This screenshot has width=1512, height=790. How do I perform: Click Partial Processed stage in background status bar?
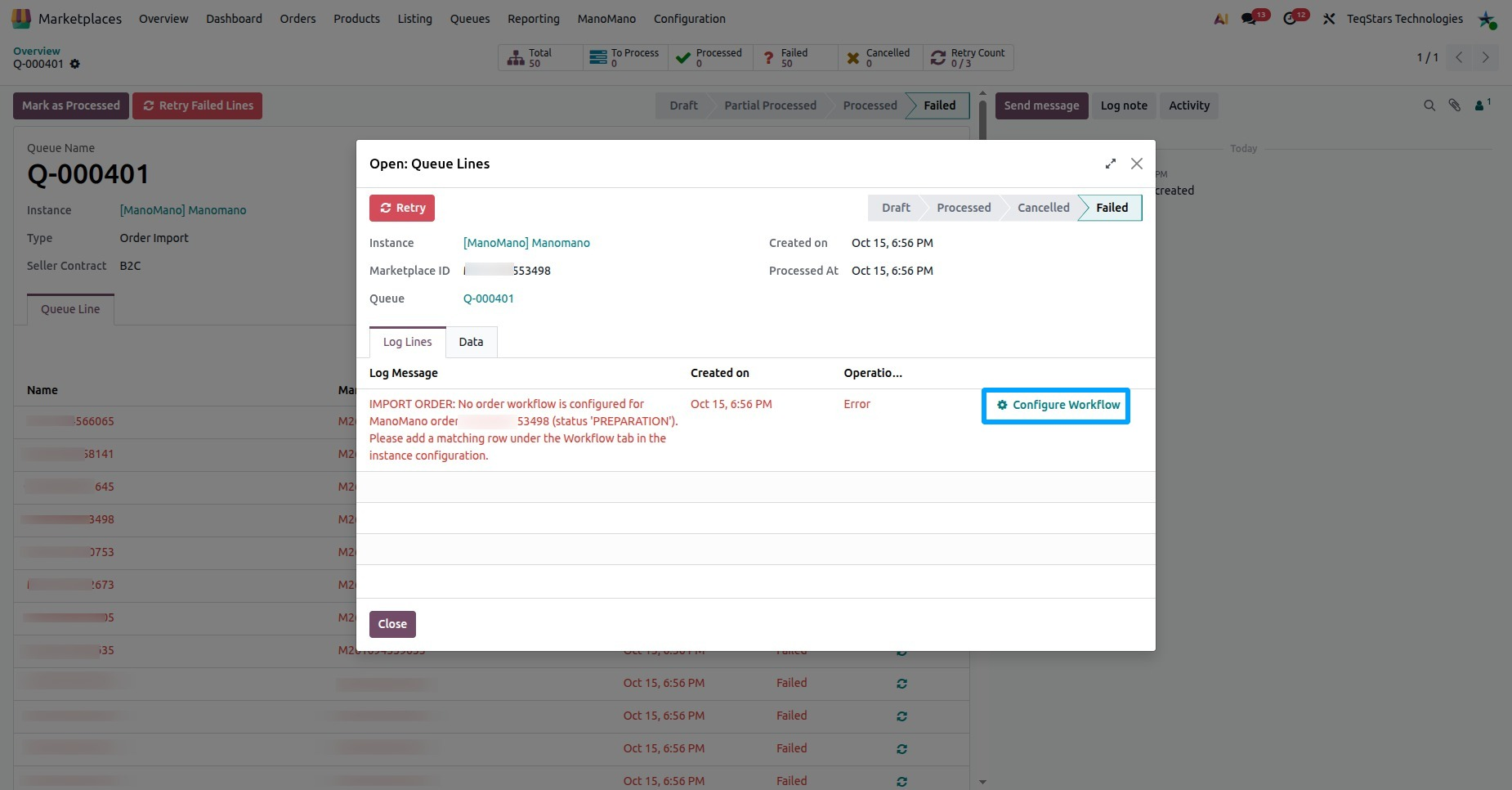point(770,105)
